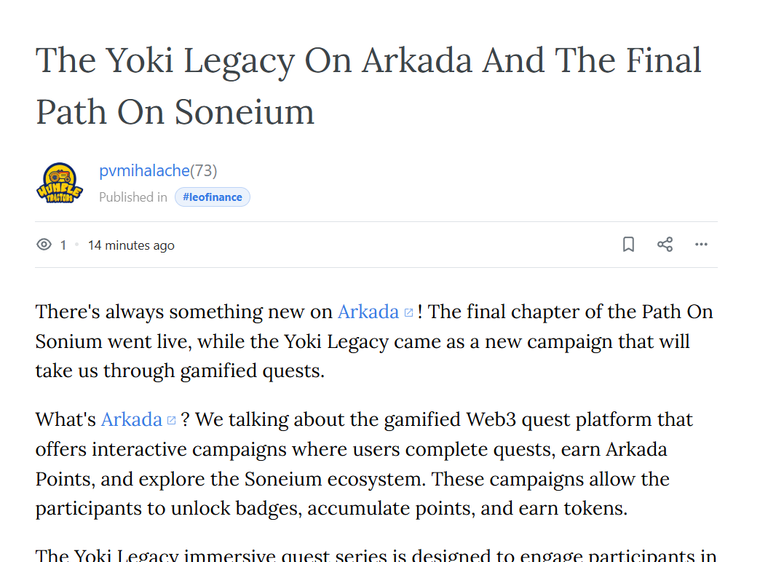Click the paragraph describing Arkada Points
The image size is (768, 562).
pyautogui.click(x=364, y=464)
